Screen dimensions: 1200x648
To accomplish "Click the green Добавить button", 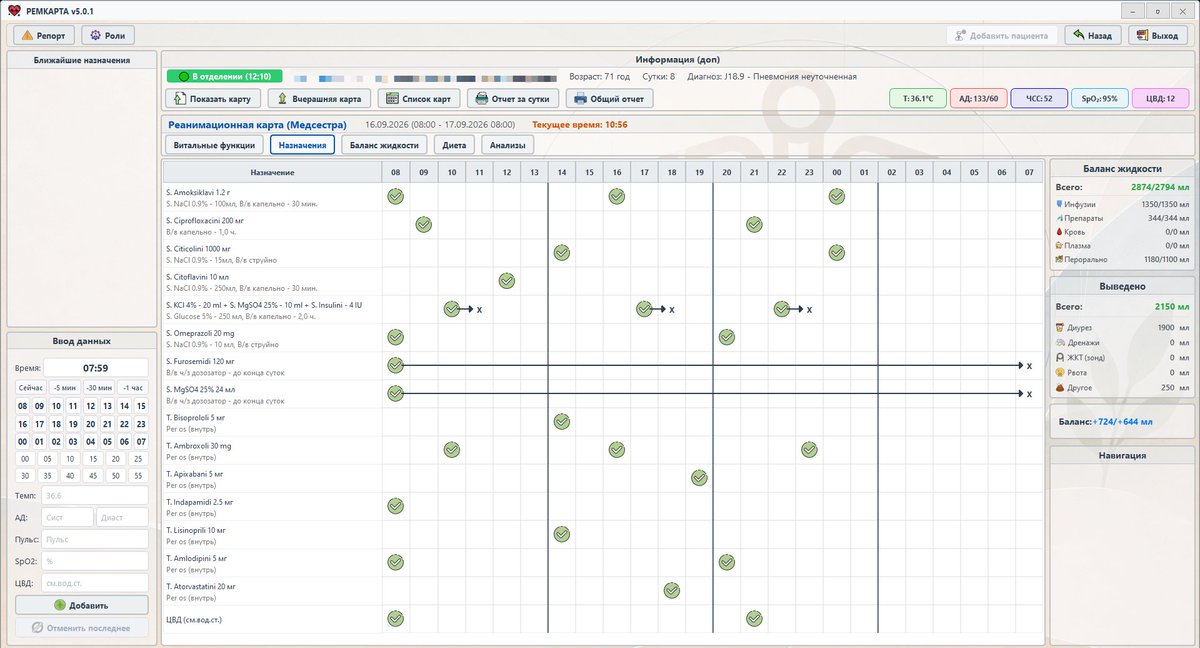I will click(82, 605).
